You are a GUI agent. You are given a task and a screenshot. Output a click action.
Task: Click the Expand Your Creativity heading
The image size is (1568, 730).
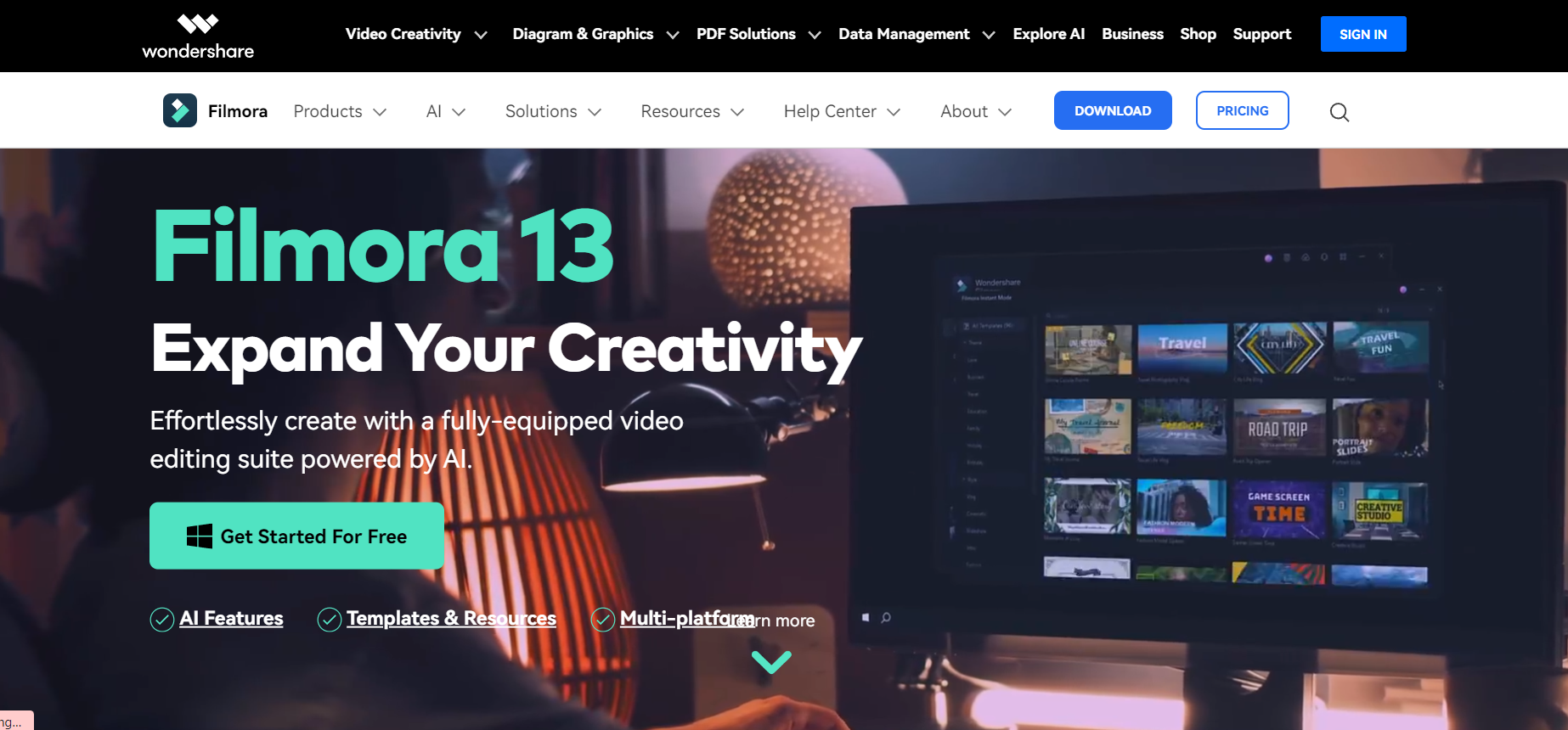506,350
